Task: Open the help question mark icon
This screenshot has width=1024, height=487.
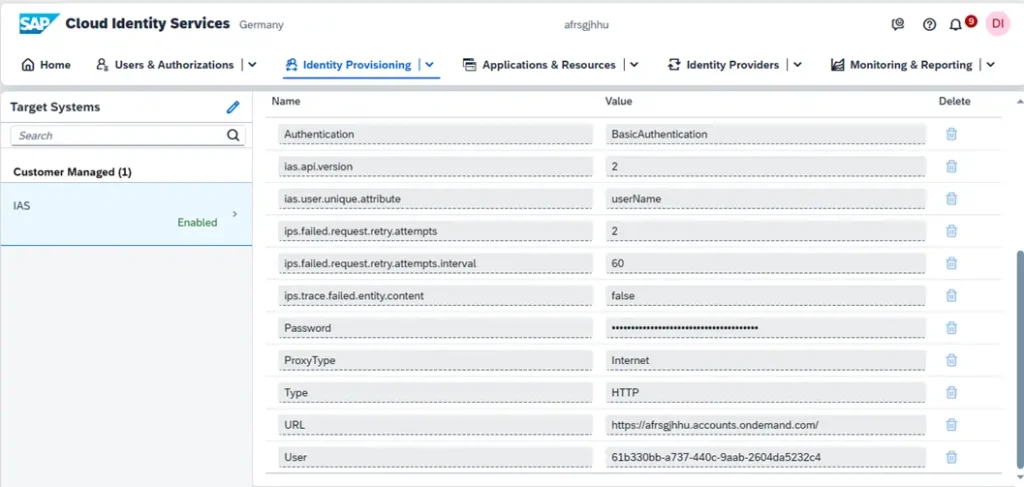Action: (x=929, y=24)
